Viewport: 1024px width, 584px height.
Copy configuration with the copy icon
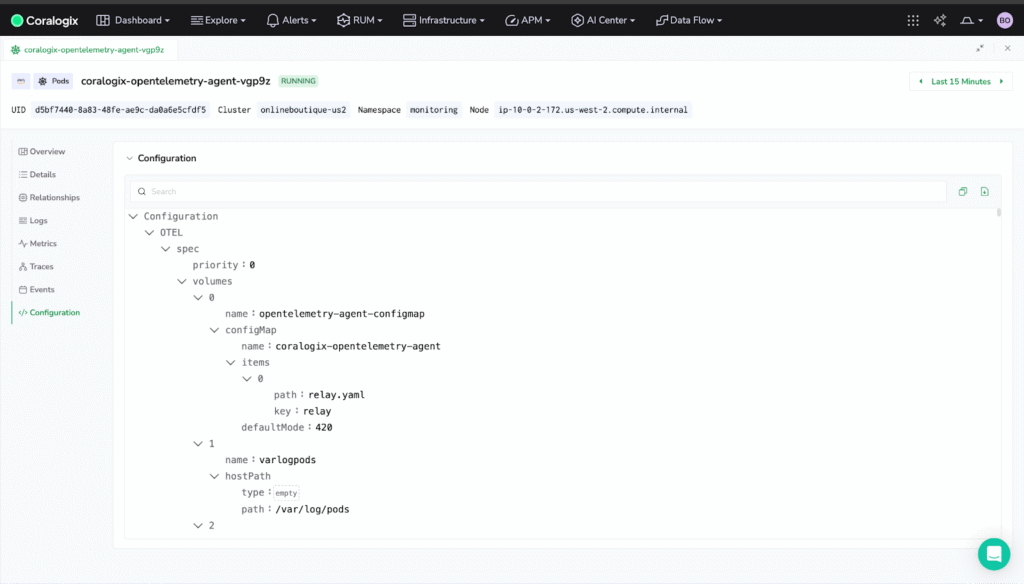(963, 191)
